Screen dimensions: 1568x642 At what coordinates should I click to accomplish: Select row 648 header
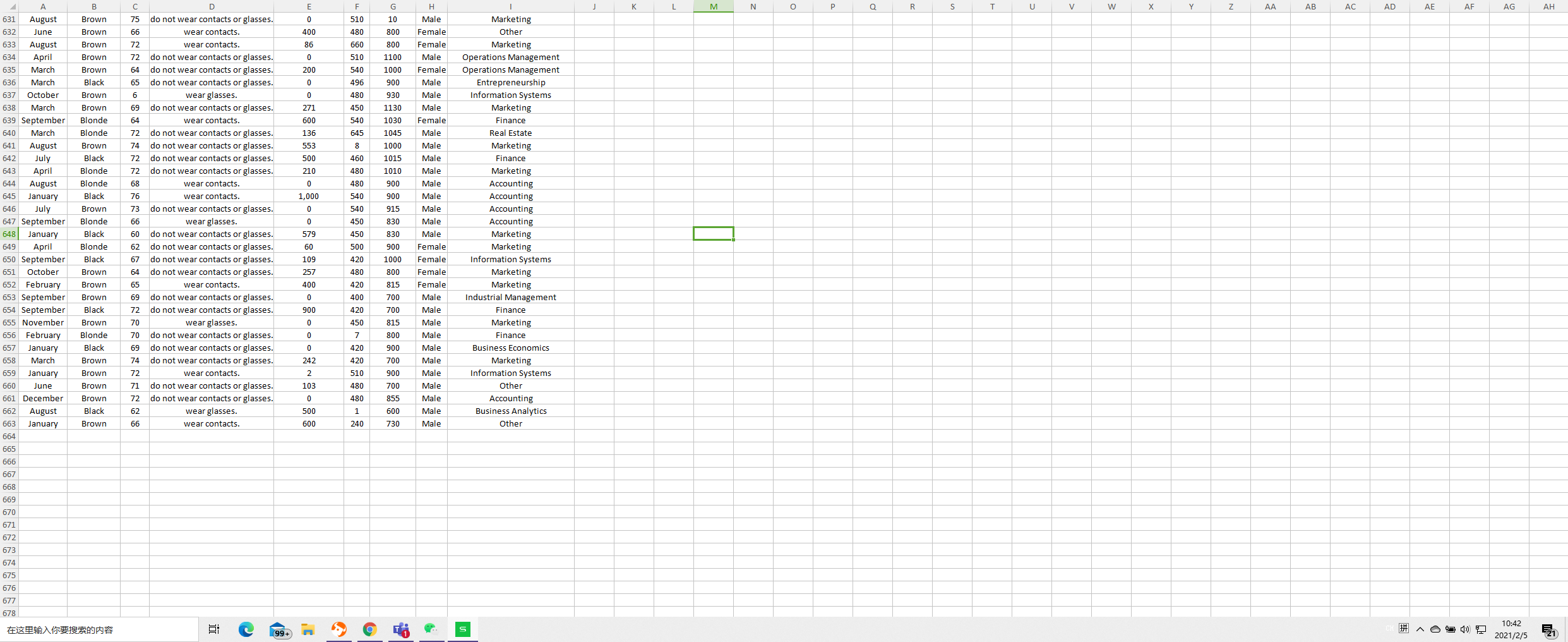point(9,234)
